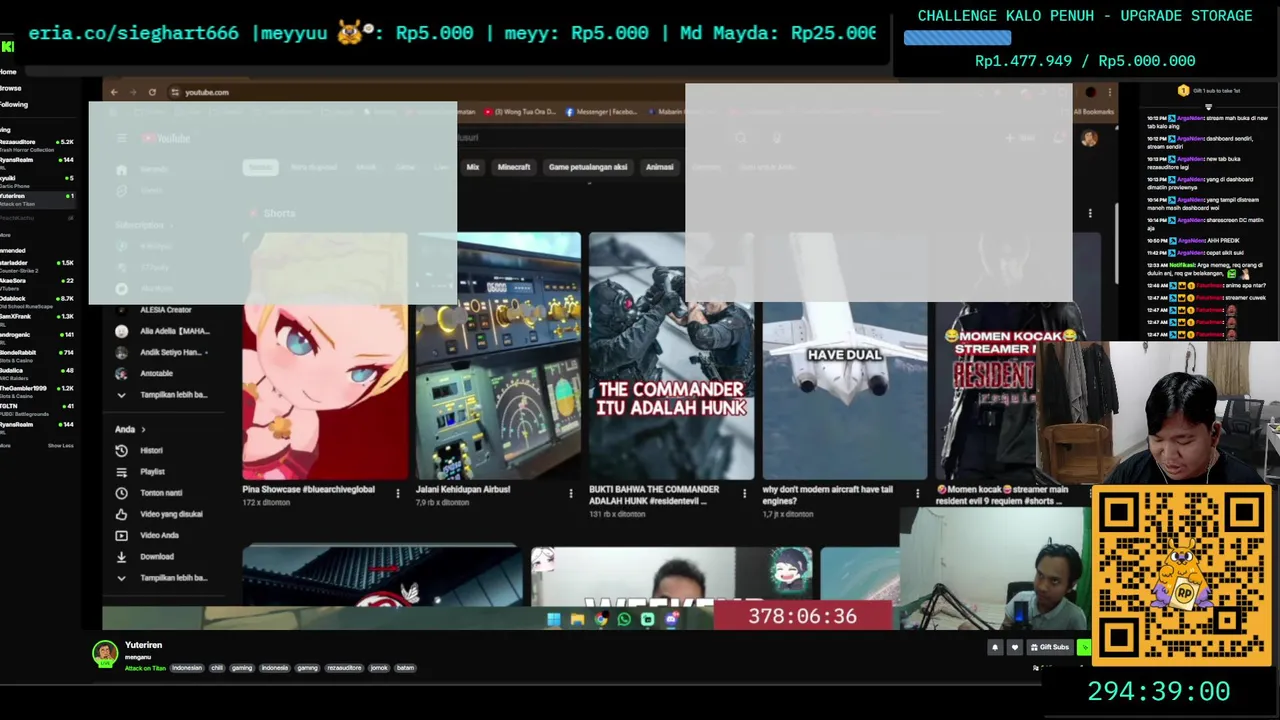The height and width of the screenshot is (720, 1280).
Task: Open All Bookmarks folder
Action: 1093,112
